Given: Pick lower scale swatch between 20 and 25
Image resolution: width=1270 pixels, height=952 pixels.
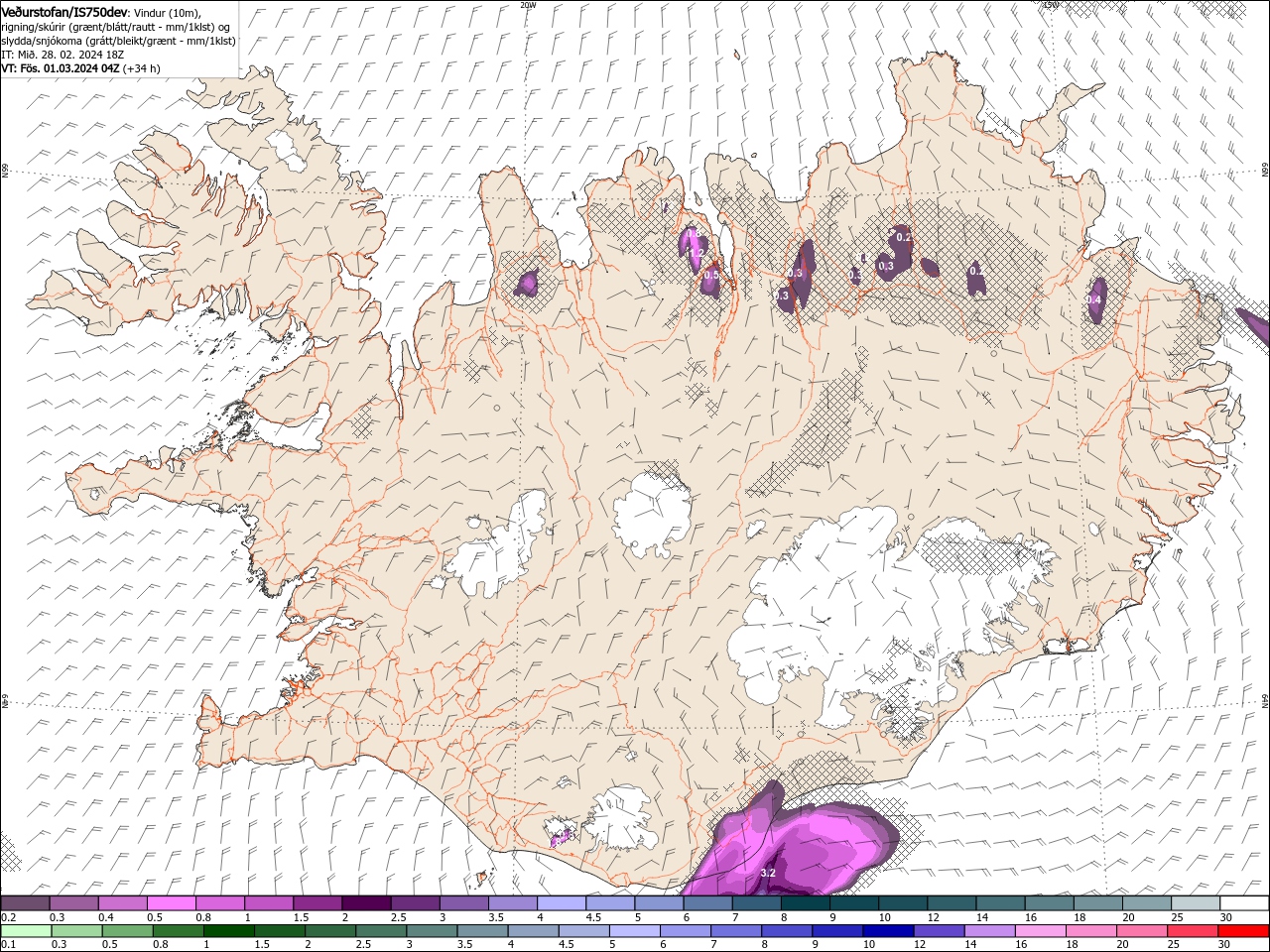Looking at the screenshot, I should (x=1143, y=931).
